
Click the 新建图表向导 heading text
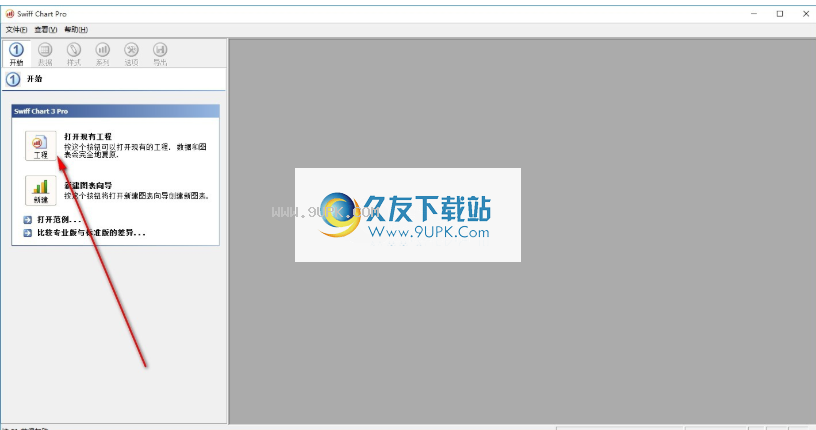(88, 185)
